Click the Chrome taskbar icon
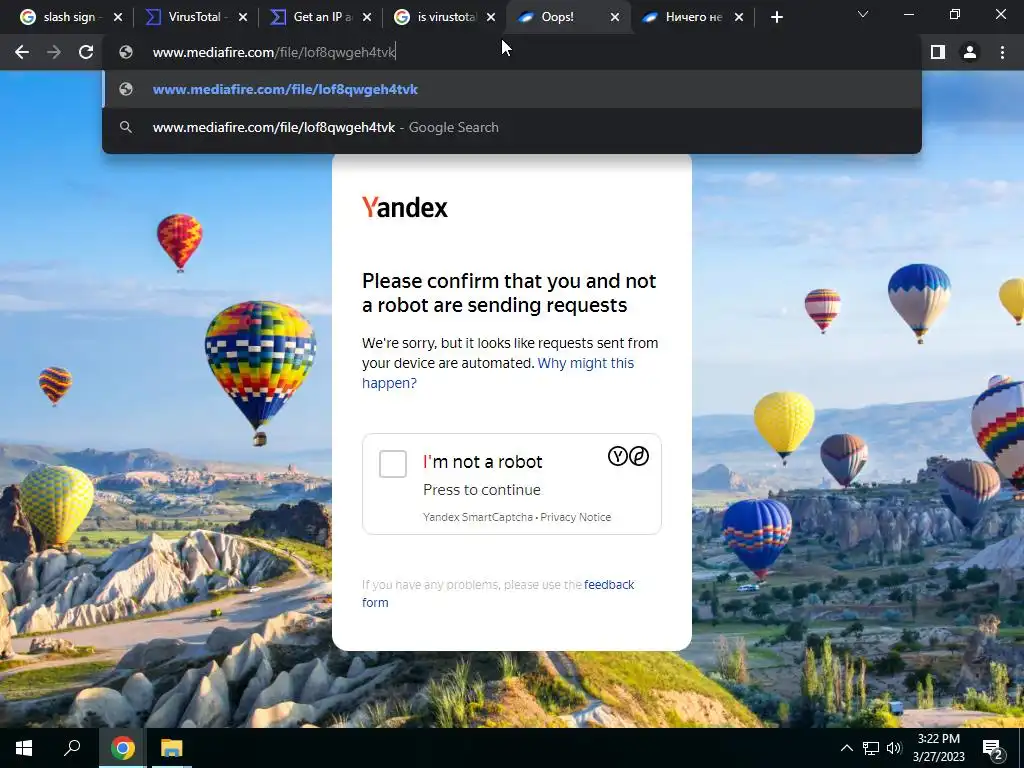 click(122, 748)
